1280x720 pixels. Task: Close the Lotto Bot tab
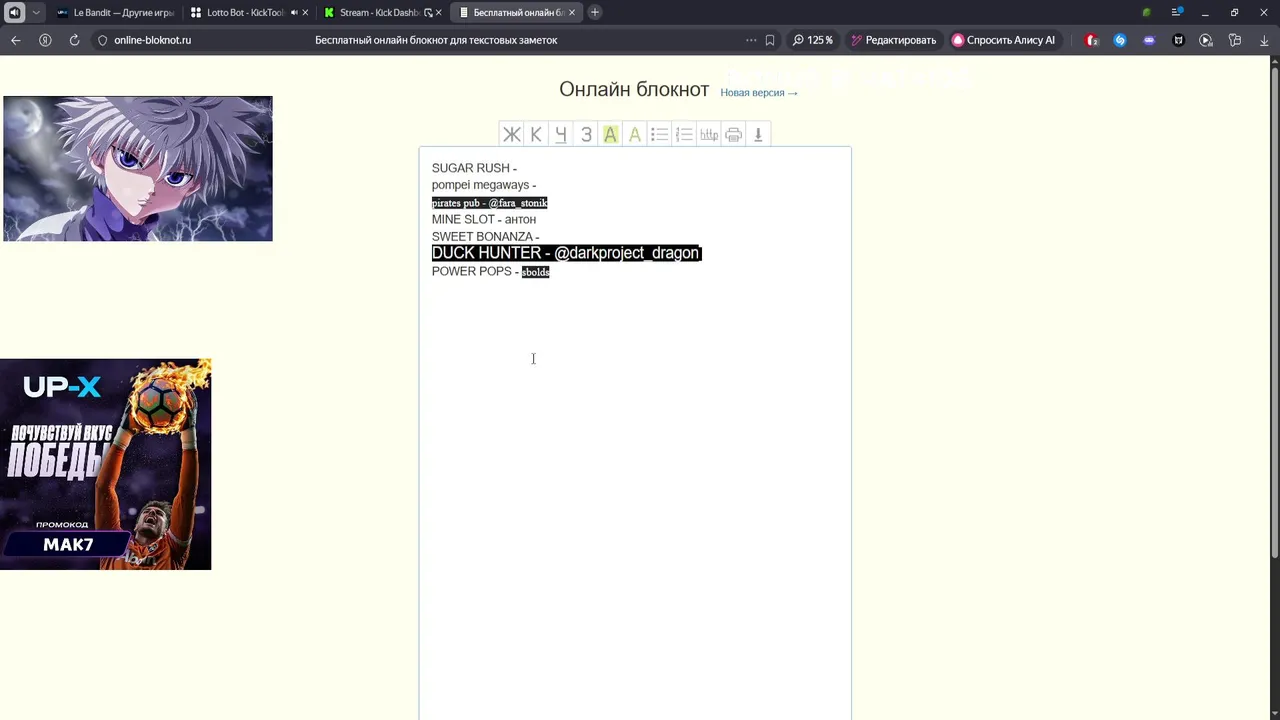pos(305,13)
